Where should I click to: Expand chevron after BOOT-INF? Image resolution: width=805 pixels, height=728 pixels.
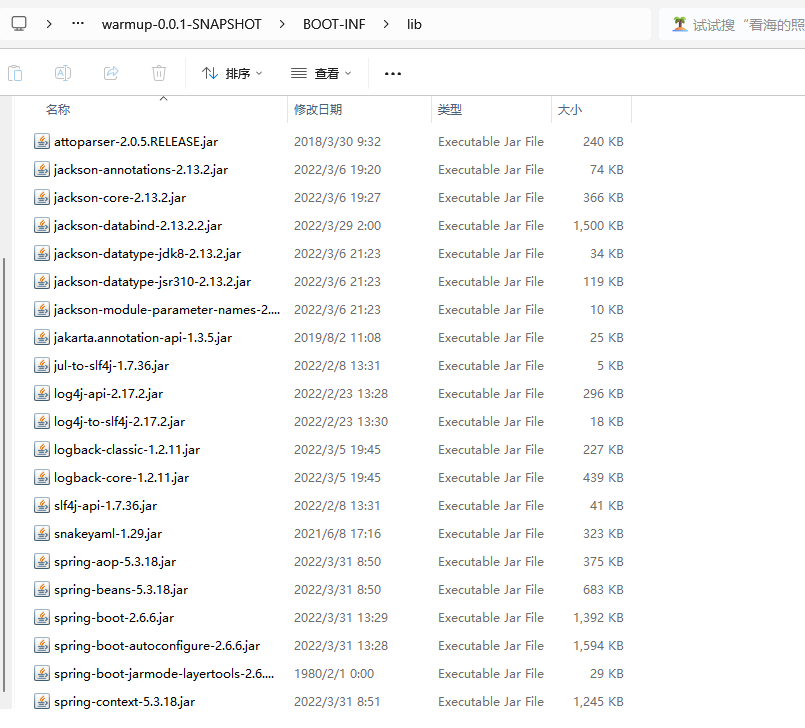pos(386,24)
